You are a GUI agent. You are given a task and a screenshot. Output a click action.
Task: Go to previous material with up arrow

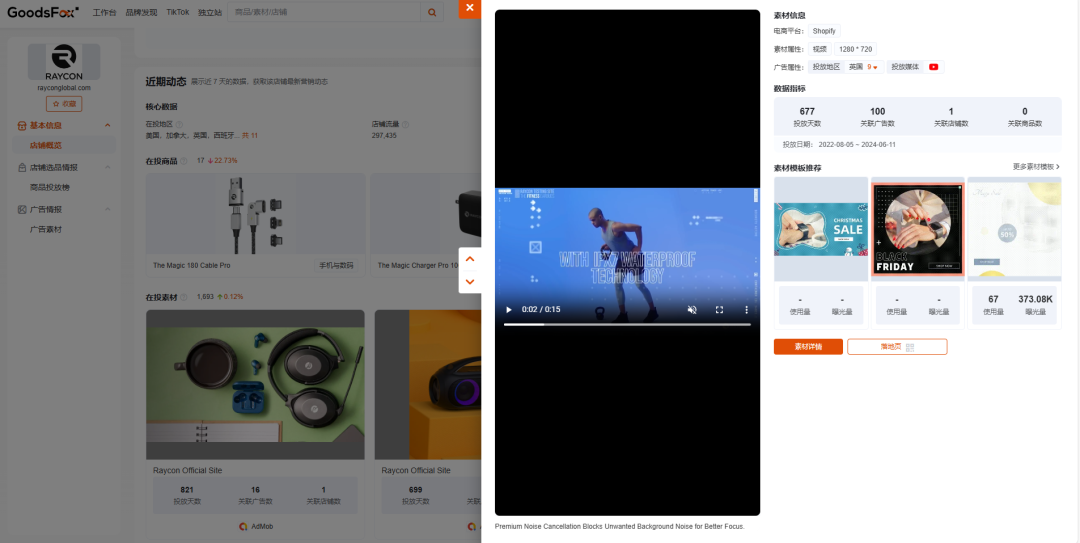point(470,259)
